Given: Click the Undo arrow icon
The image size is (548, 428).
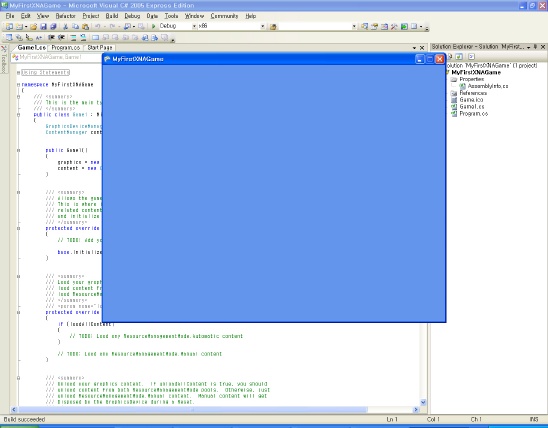Looking at the screenshot, I should pyautogui.click(x=98, y=27).
